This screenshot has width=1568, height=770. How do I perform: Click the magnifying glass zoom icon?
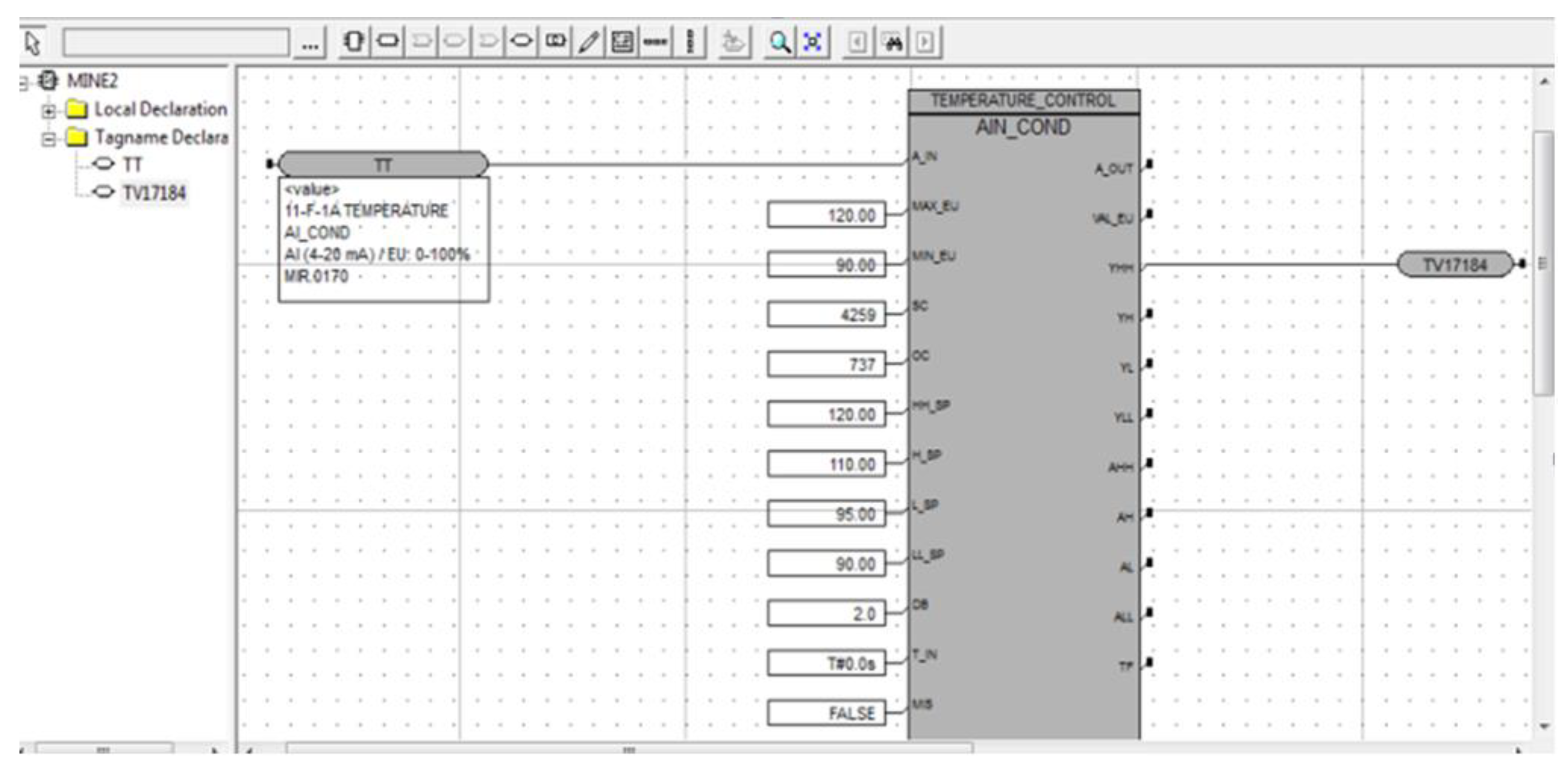pyautogui.click(x=780, y=42)
